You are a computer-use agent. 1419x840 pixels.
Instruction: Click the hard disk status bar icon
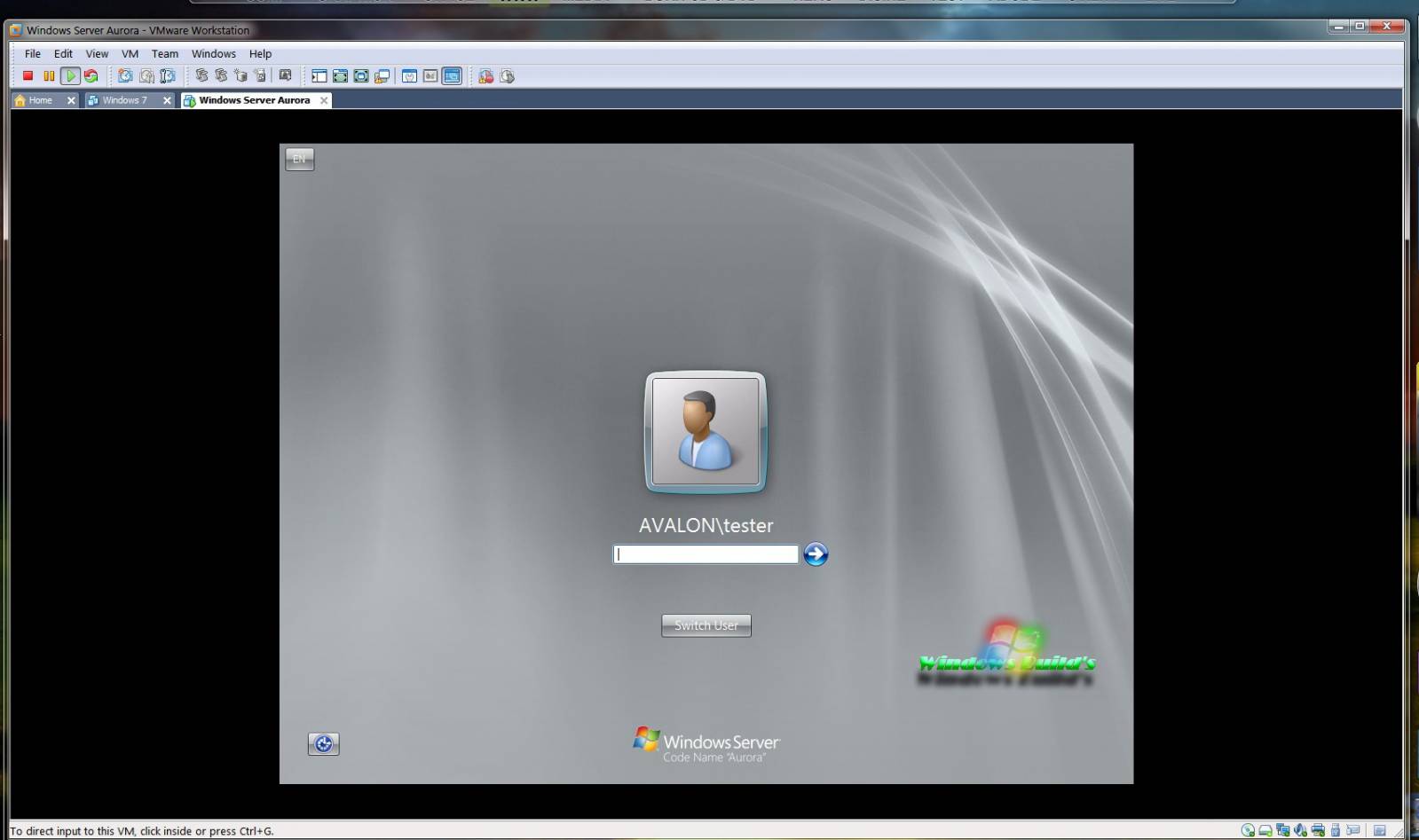pos(1265,830)
